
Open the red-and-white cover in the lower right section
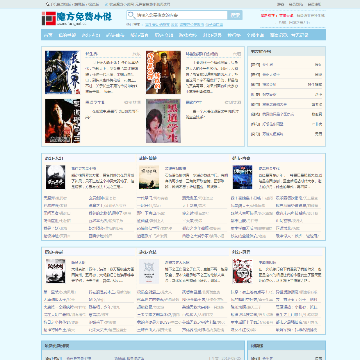click(x=242, y=271)
